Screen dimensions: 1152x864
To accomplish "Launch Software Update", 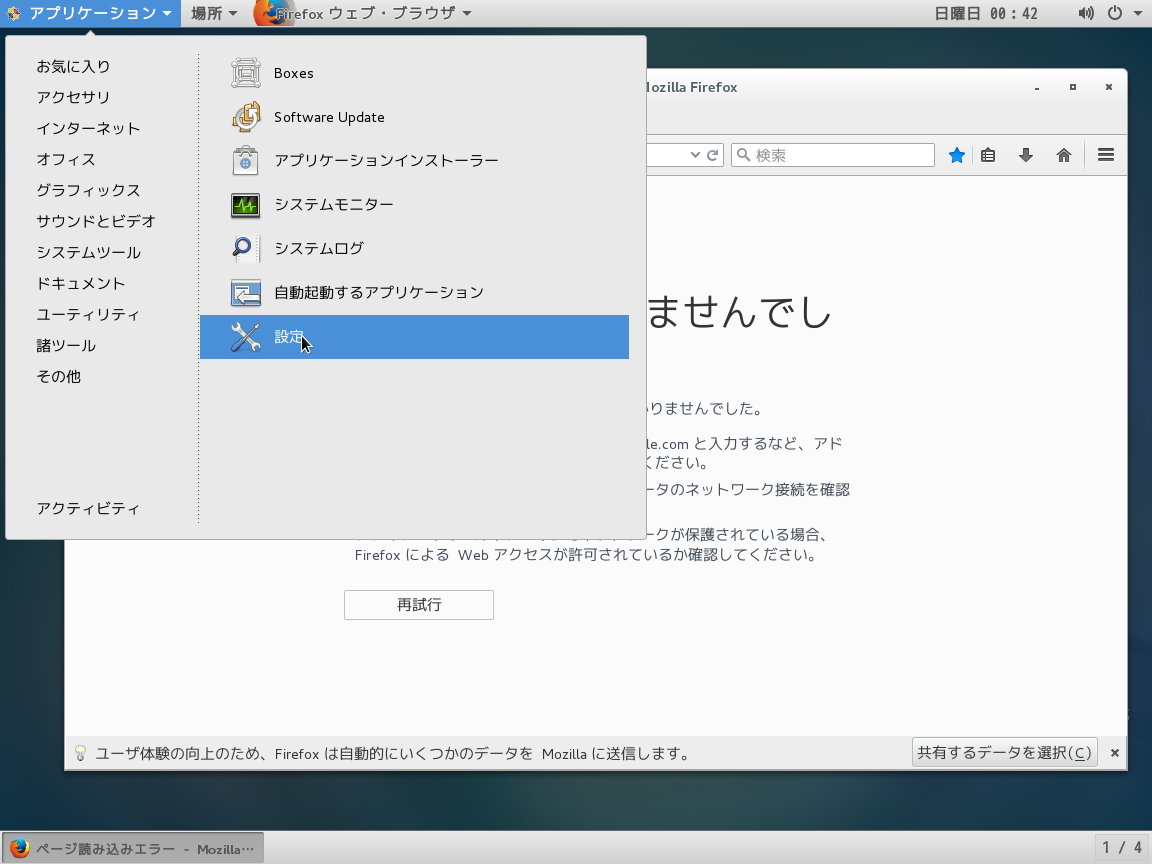I will click(x=414, y=117).
